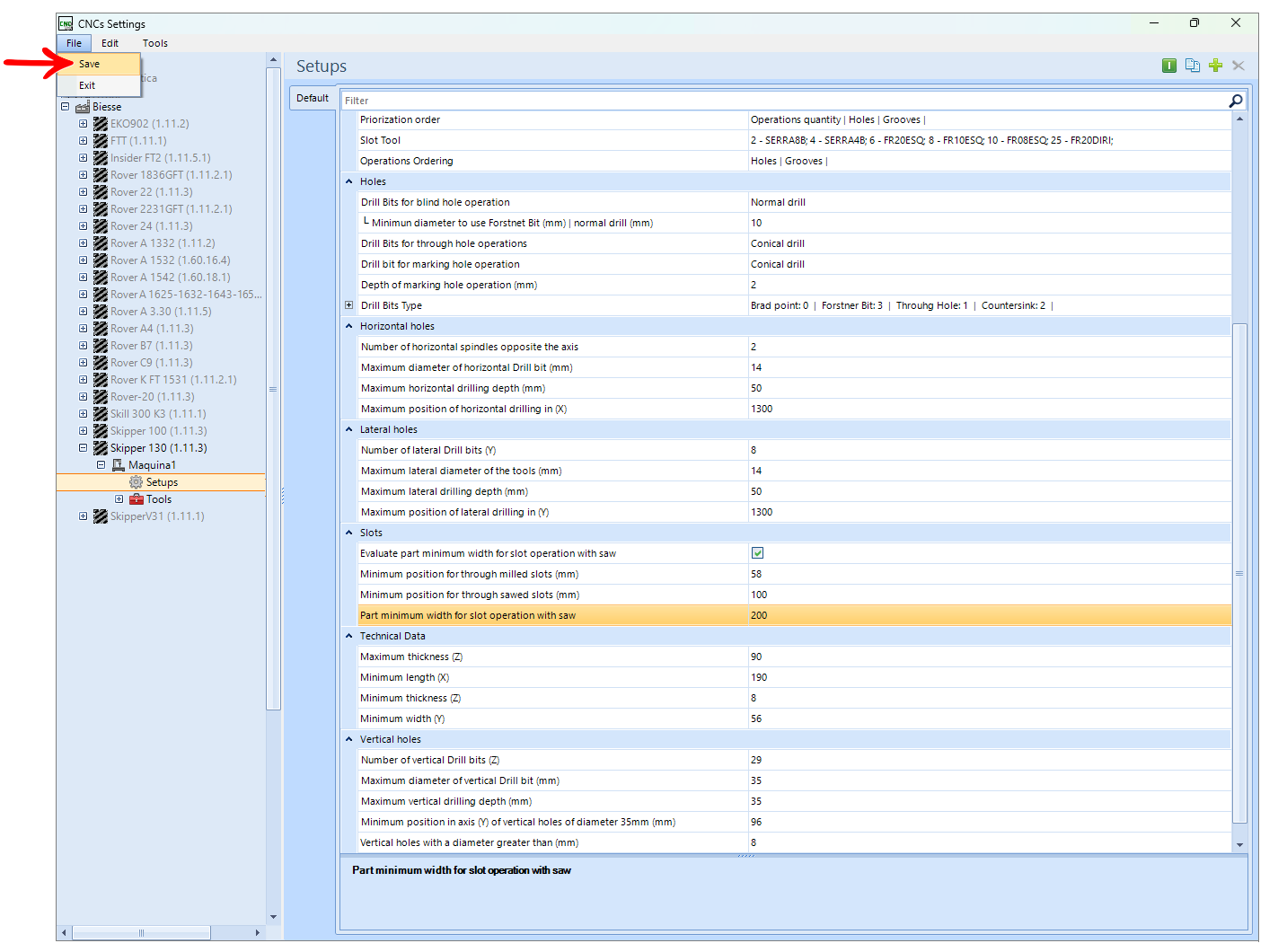Image resolution: width=1278 pixels, height=952 pixels.
Task: Click the FTT machine icon
Action: tap(101, 141)
